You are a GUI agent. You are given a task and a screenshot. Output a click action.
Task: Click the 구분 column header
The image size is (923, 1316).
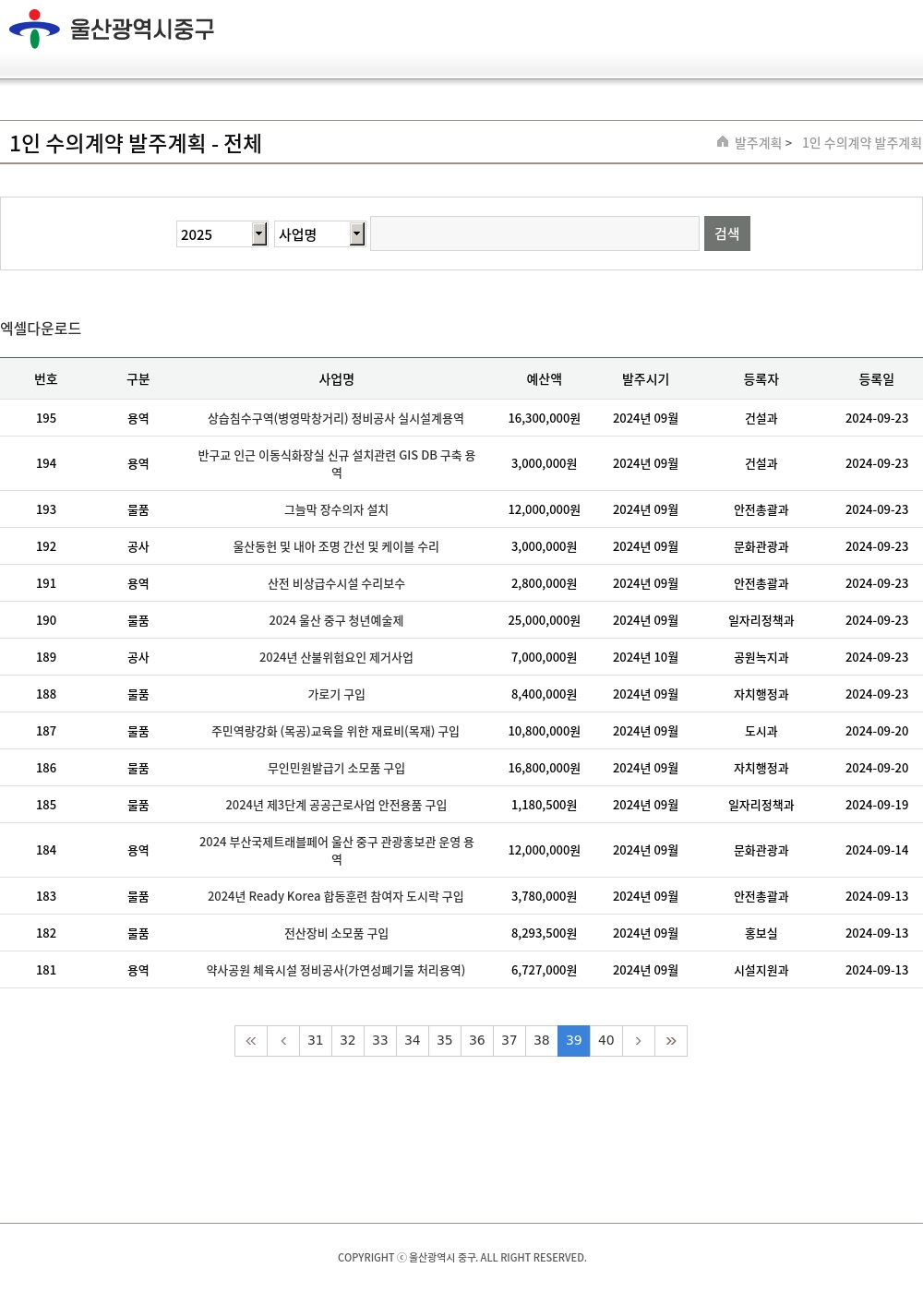(138, 379)
